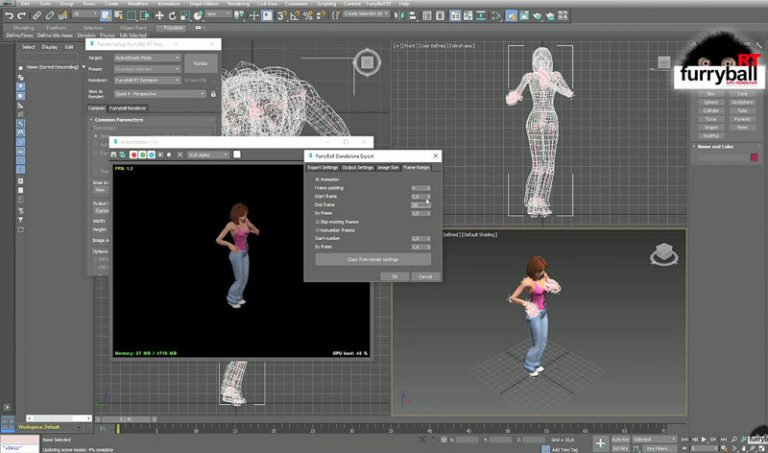
Task: Click the Redo arrow in main toolbar
Action: tap(22, 16)
